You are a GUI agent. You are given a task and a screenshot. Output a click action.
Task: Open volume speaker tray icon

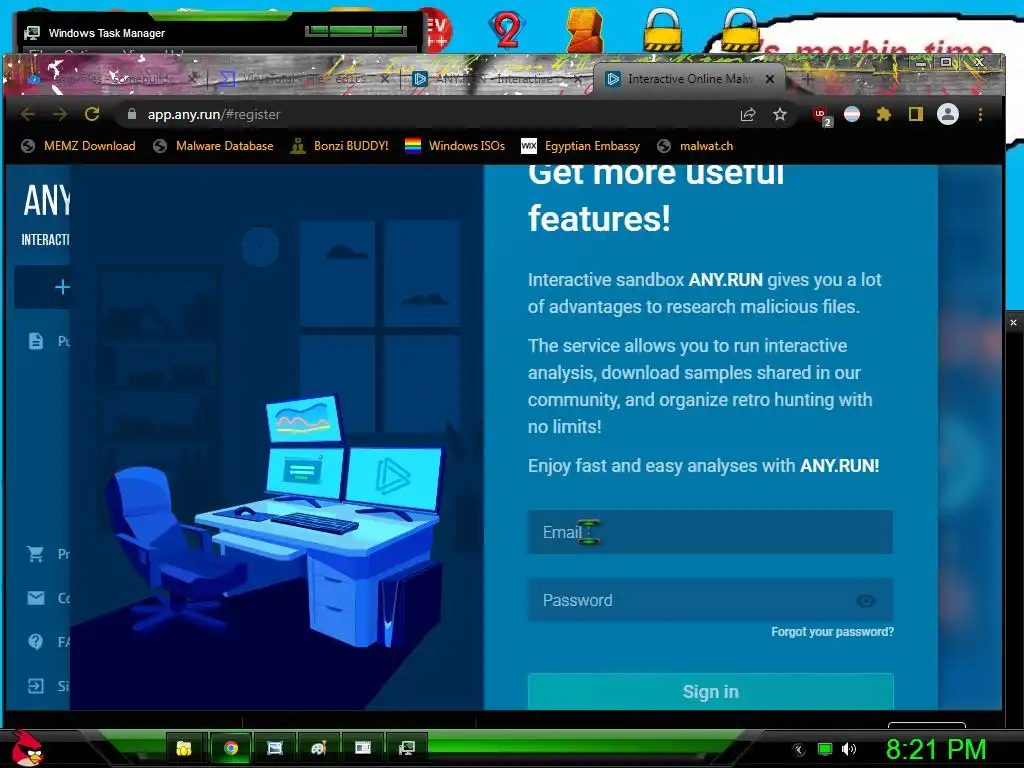coord(848,749)
